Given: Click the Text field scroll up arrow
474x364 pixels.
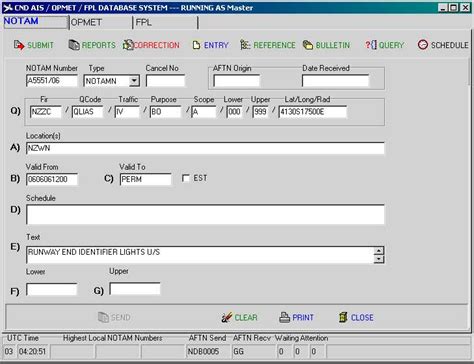Looking at the screenshot, I should click(379, 251).
